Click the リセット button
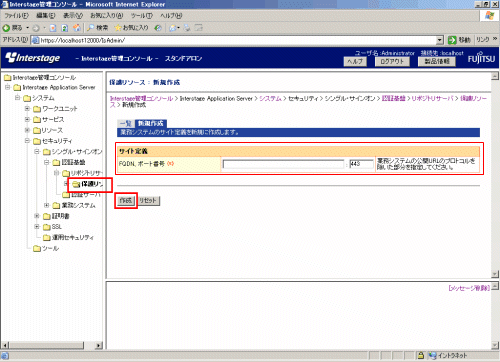Image resolution: width=500 pixels, height=362 pixels. pyautogui.click(x=148, y=201)
